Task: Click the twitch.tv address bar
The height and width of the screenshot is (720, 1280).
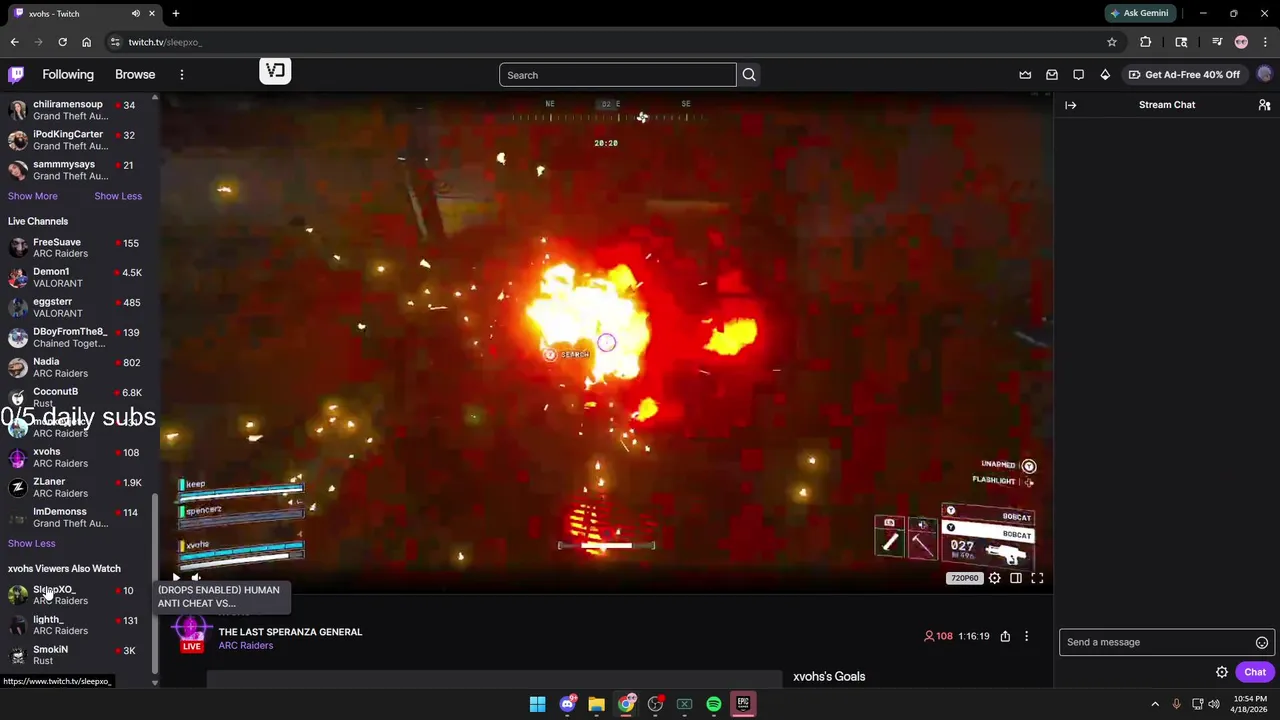Action: coord(600,42)
